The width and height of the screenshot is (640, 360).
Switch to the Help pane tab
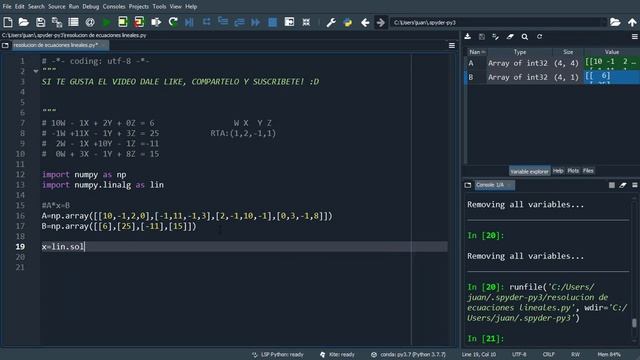[x=558, y=171]
